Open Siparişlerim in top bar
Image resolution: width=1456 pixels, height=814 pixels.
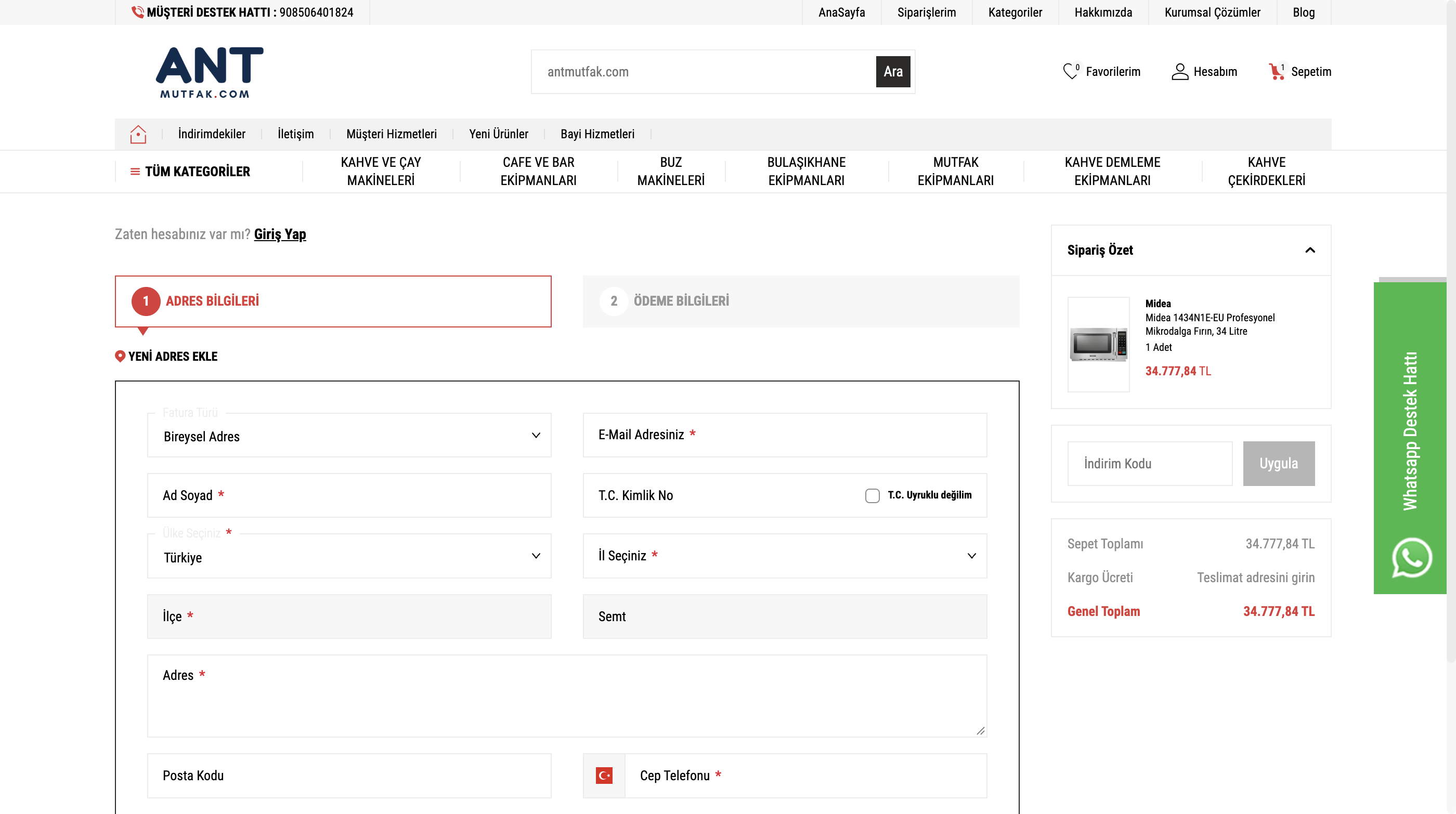click(x=927, y=12)
